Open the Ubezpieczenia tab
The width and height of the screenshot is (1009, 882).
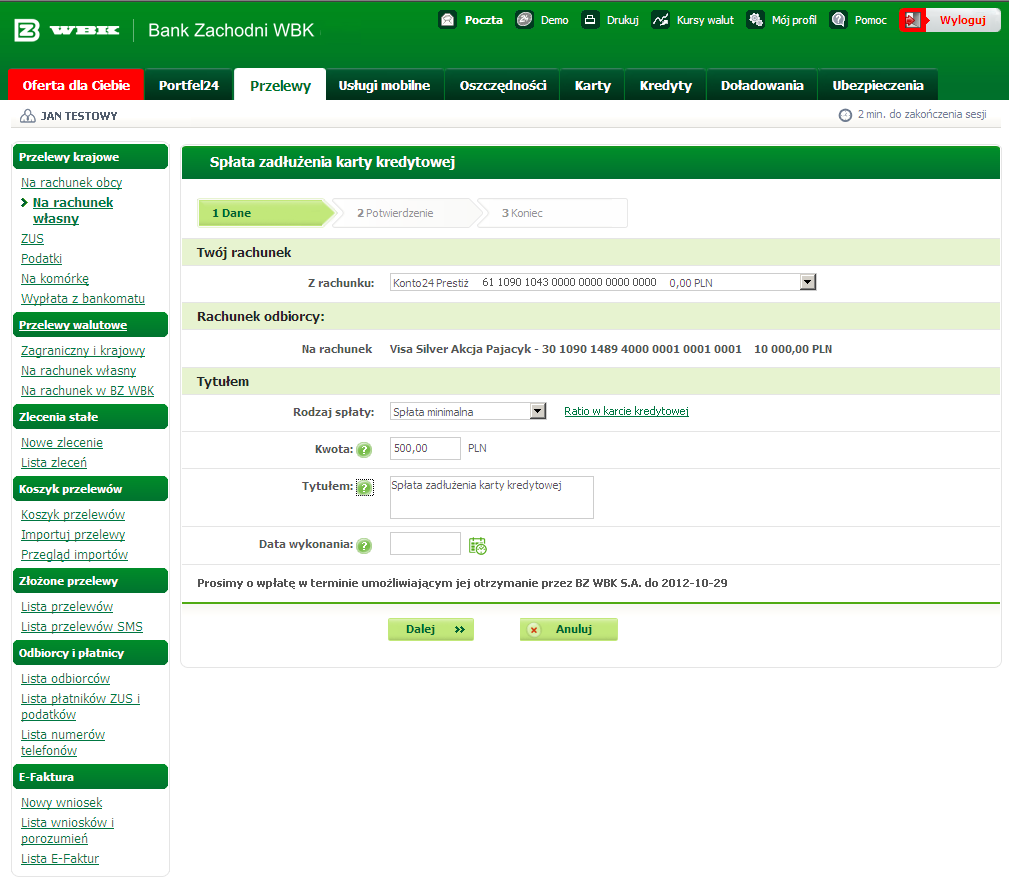878,85
